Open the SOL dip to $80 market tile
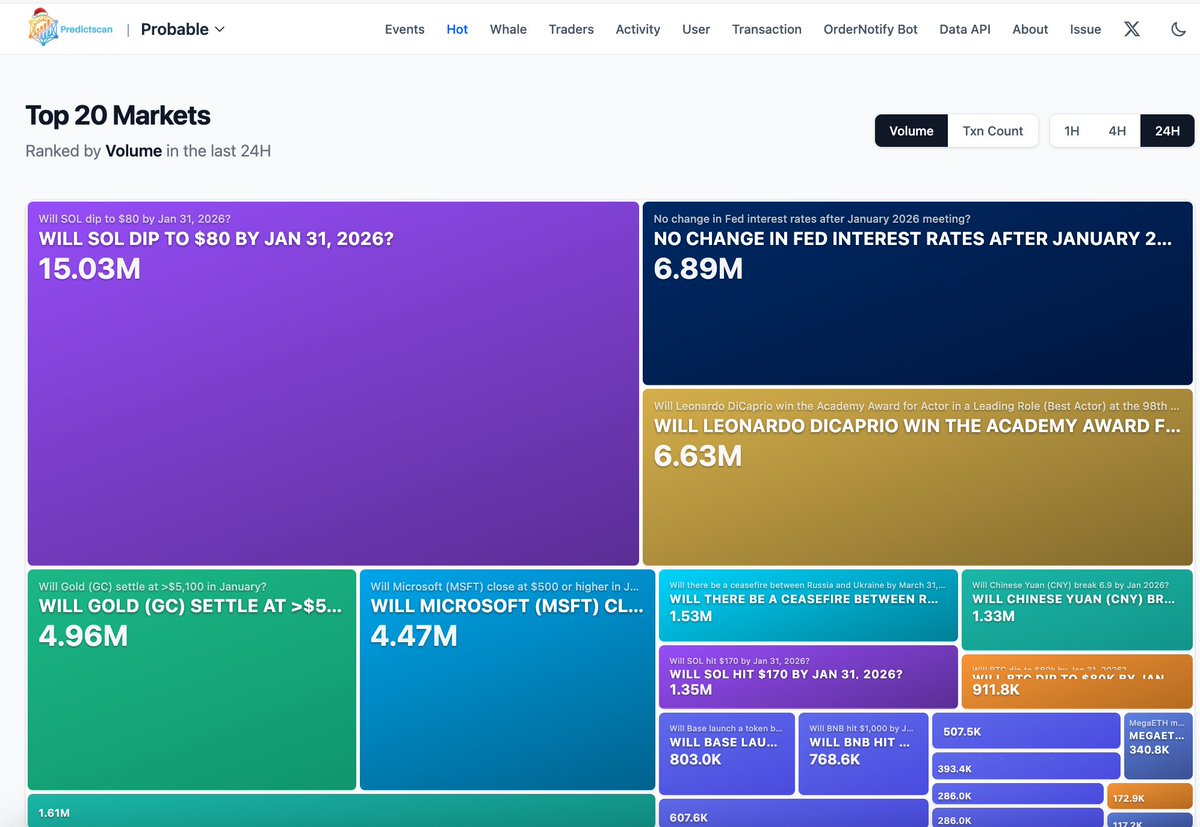Screen dimensions: 1200x827 coord(333,384)
